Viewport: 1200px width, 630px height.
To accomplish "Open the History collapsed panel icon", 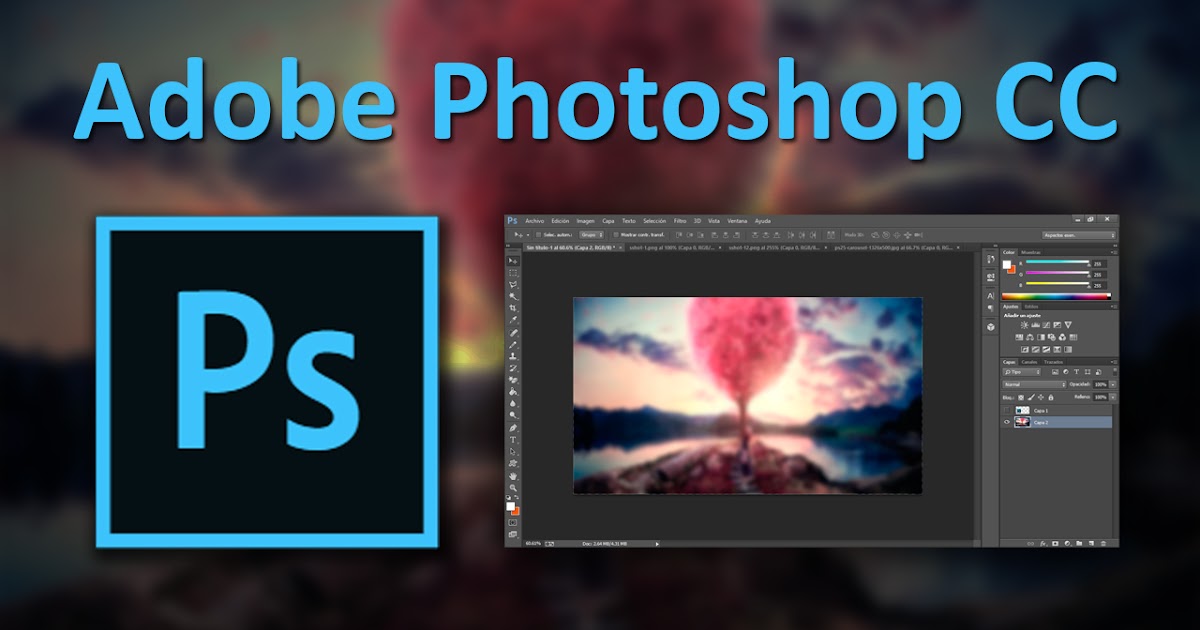I will [x=990, y=259].
